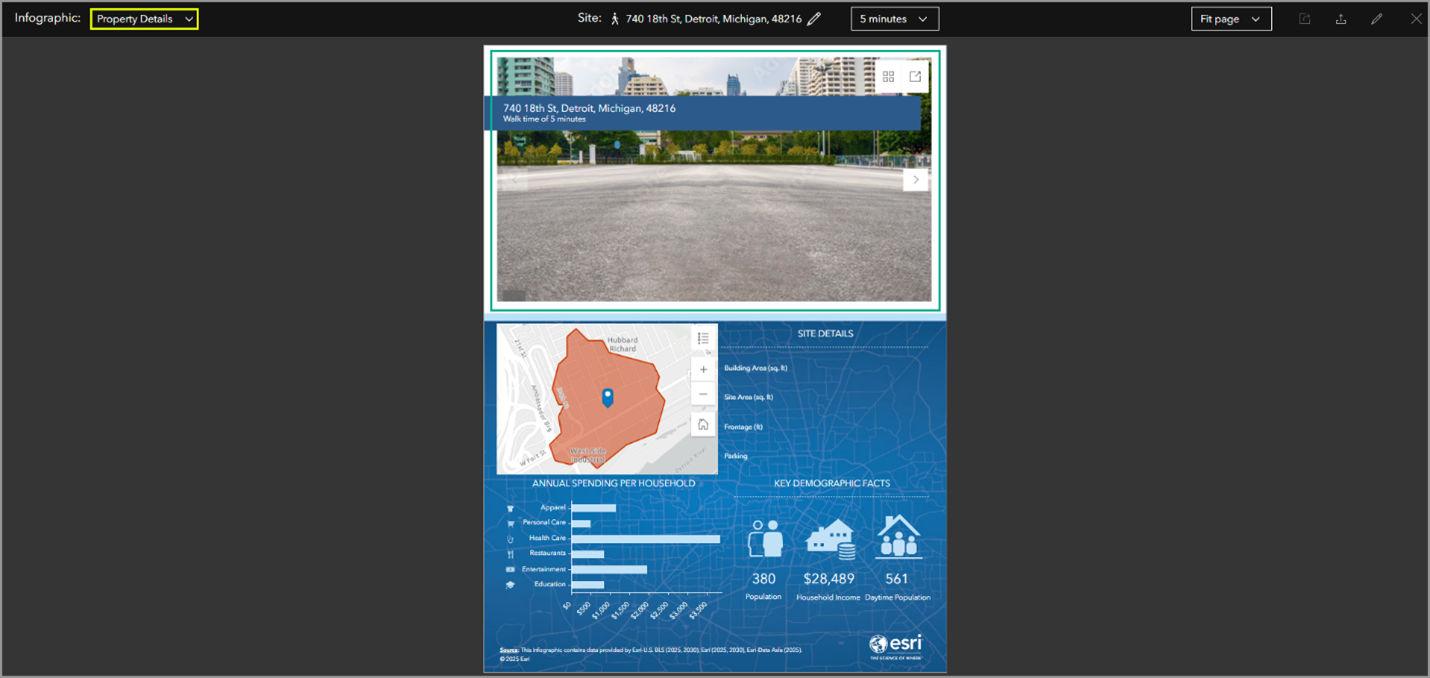Open the Property Details infographic dropdown
Viewport: 1430px width, 678px height.
point(143,18)
